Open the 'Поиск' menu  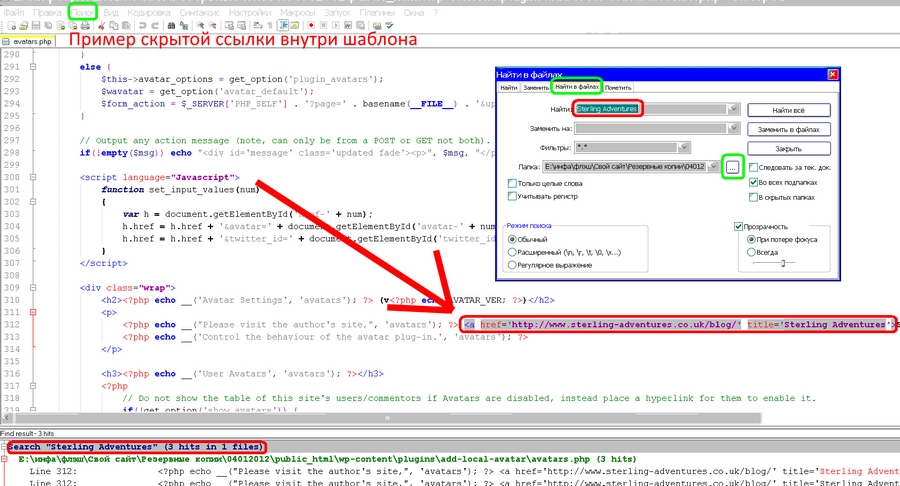point(83,12)
